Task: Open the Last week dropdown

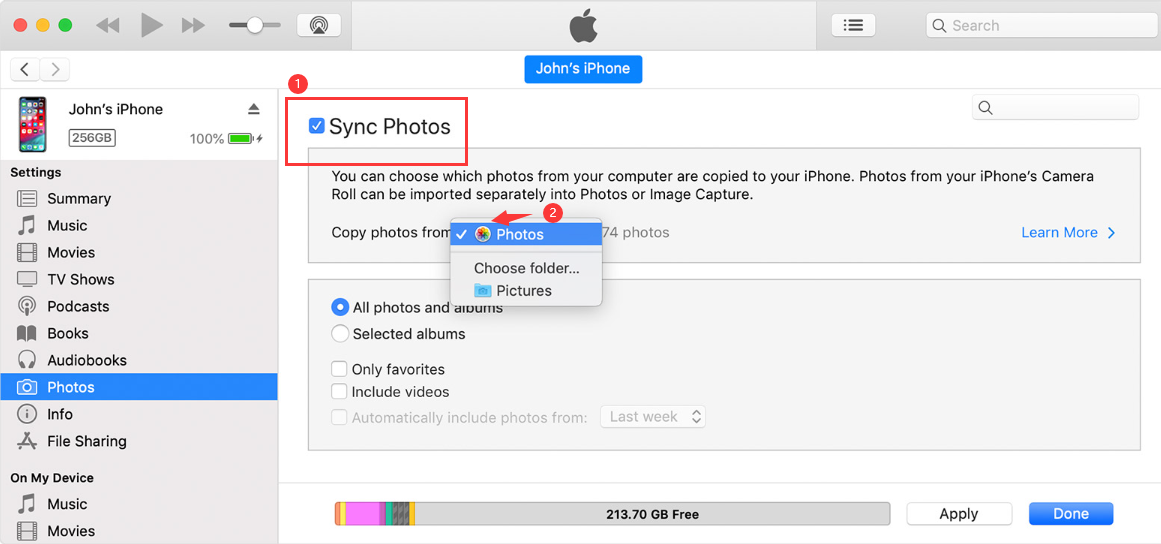Action: point(653,417)
